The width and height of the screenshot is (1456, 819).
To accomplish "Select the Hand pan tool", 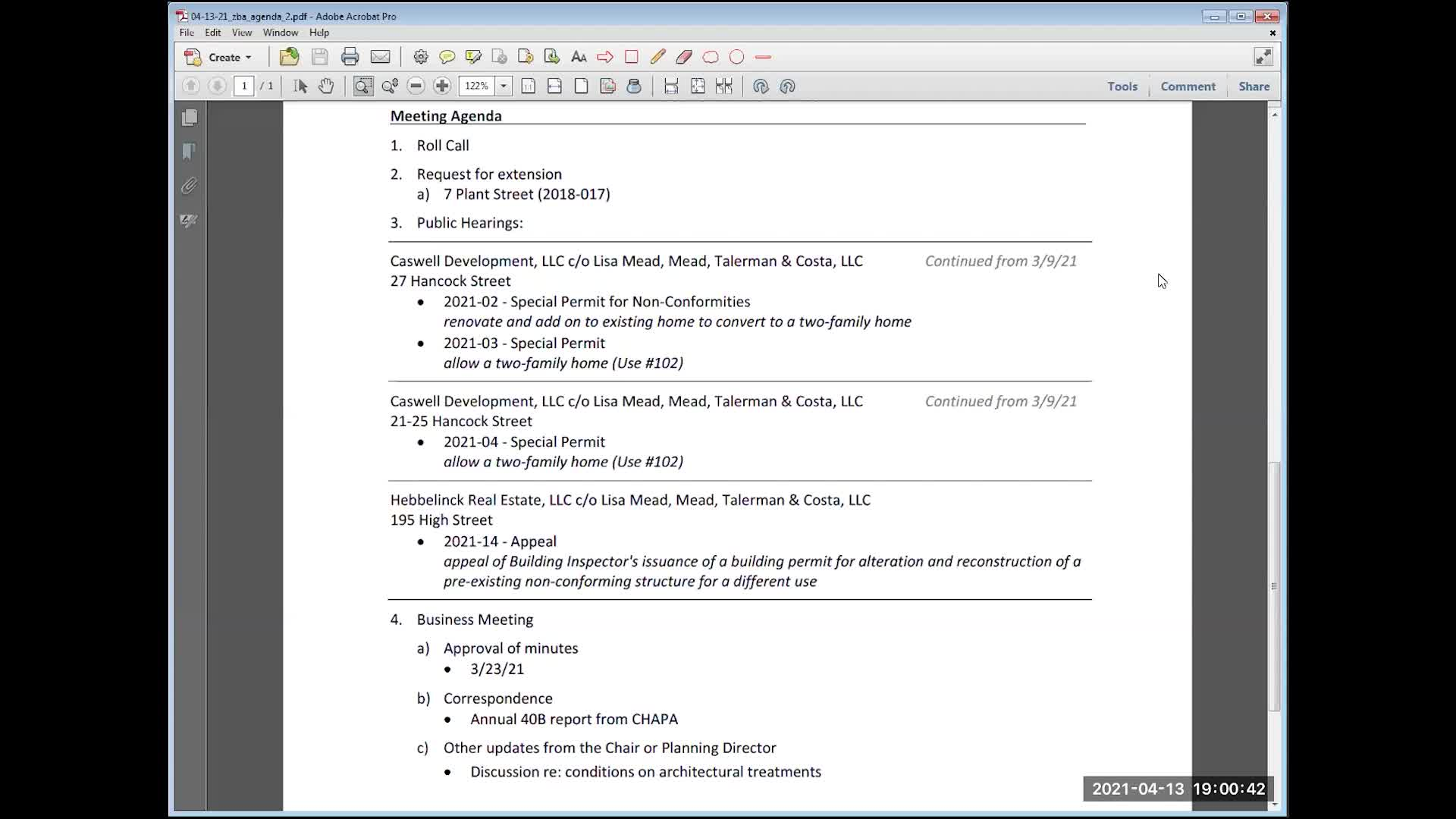I will [x=326, y=86].
